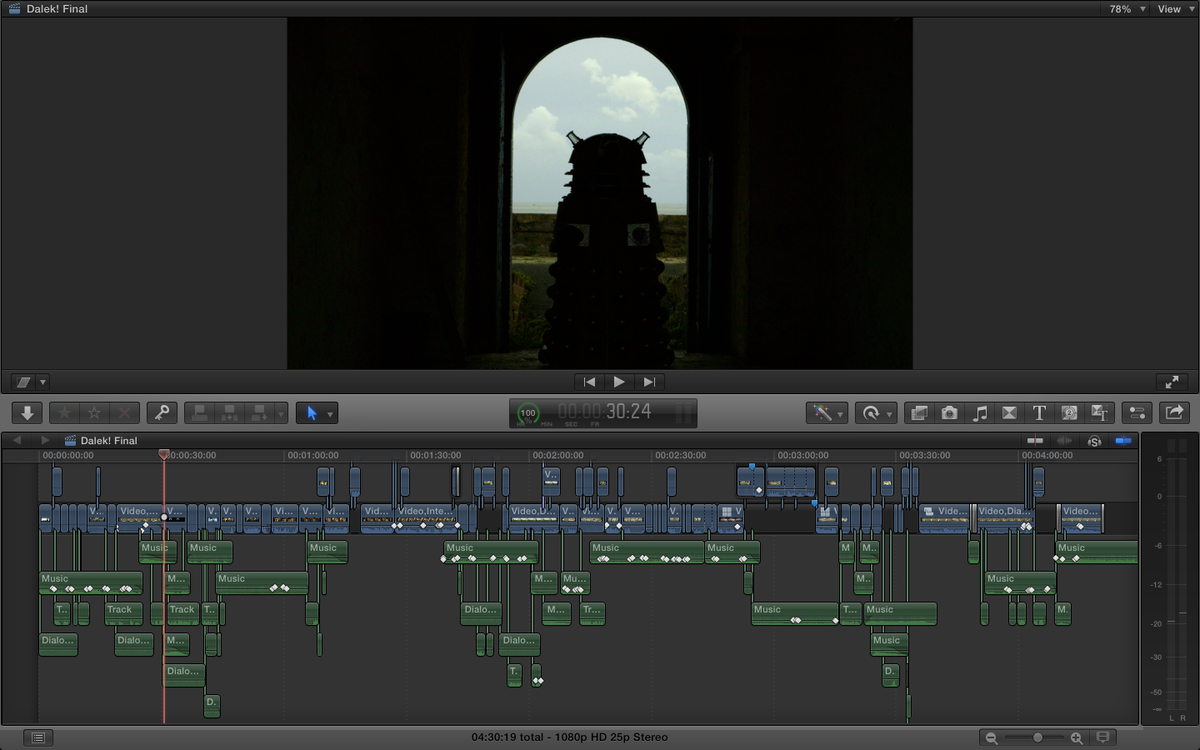Mark clip as Favorite with green star
The width and height of the screenshot is (1200, 750).
coord(64,412)
